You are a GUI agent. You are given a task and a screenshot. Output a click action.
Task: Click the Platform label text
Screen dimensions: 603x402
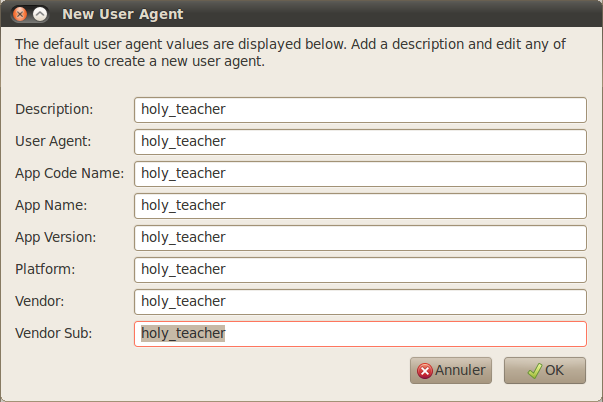(x=45, y=269)
